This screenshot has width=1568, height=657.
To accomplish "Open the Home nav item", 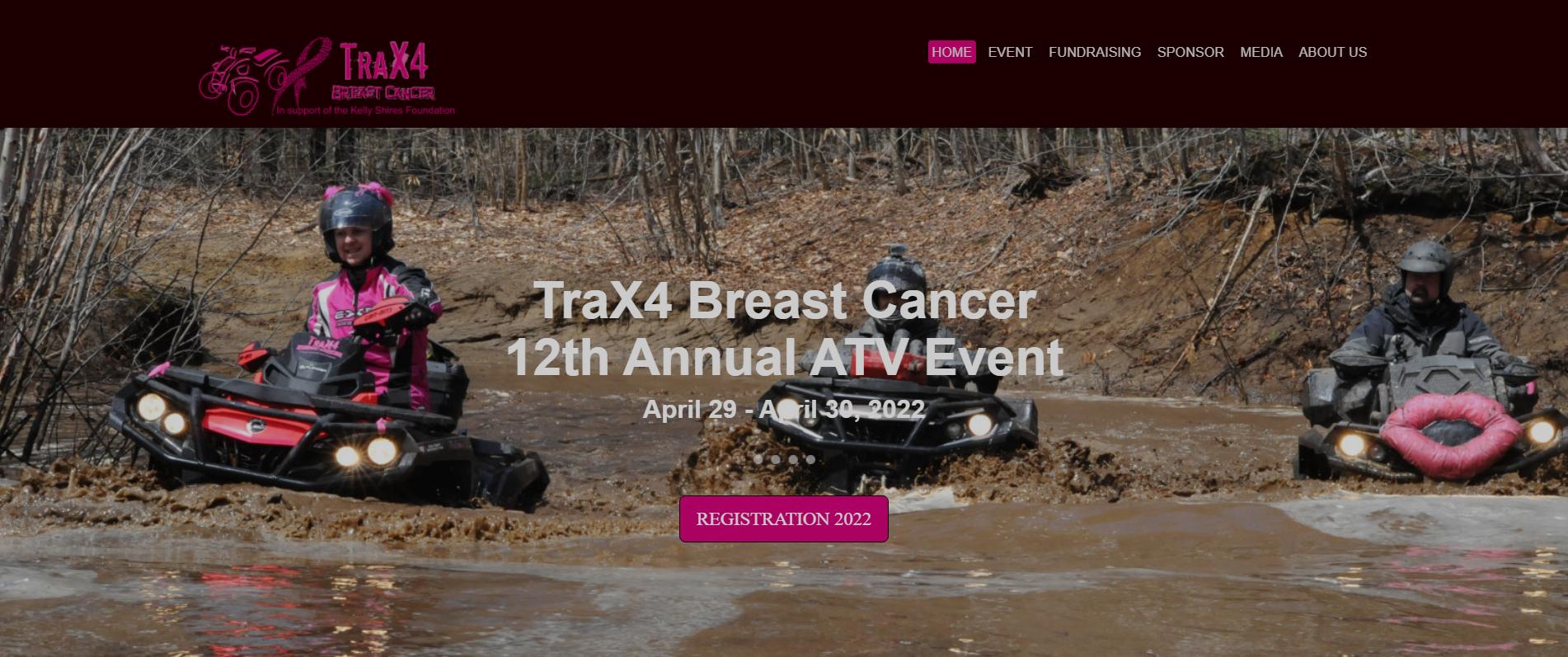I will (x=951, y=52).
